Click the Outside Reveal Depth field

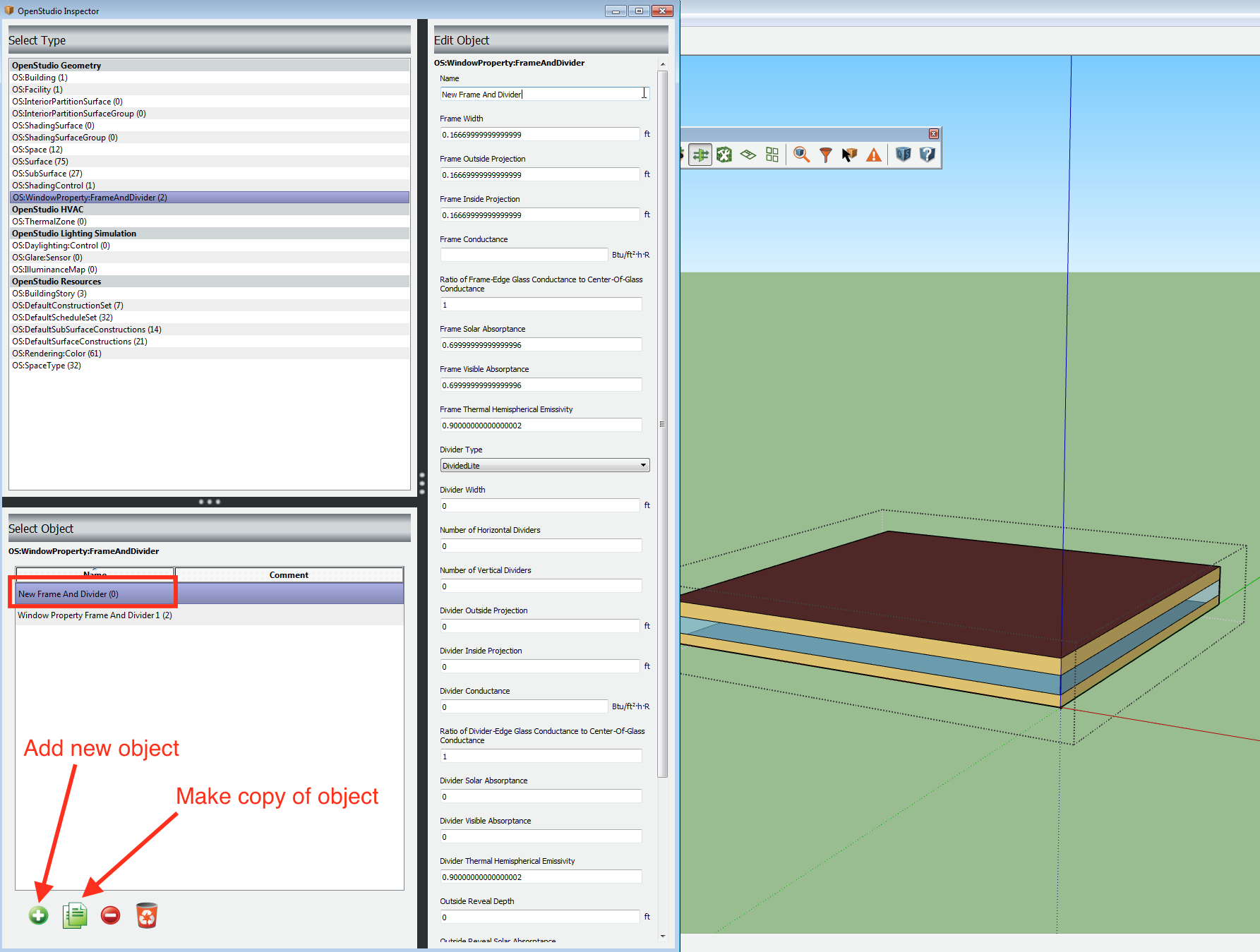pyautogui.click(x=541, y=917)
